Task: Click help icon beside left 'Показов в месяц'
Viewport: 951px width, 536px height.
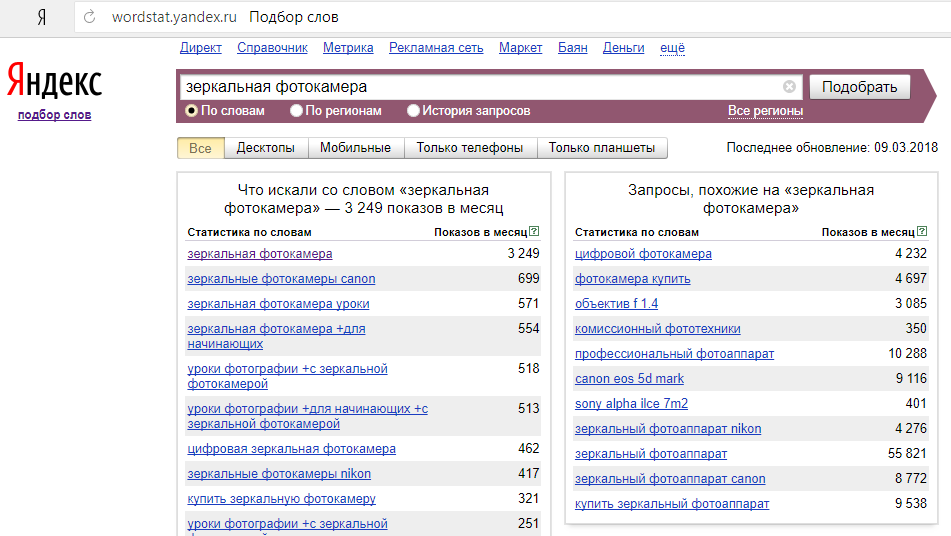Action: (x=534, y=232)
